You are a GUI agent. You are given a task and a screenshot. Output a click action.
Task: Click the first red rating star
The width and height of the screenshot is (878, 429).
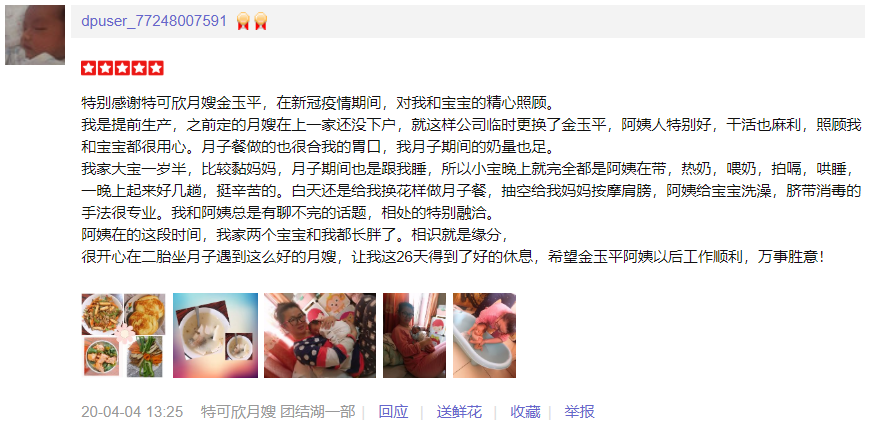pos(88,68)
